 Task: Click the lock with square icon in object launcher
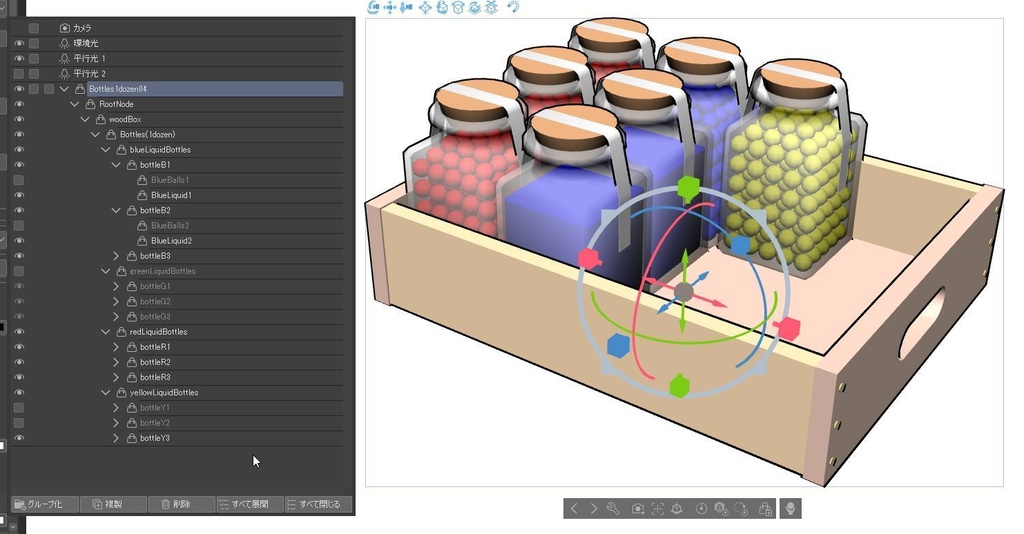765,509
